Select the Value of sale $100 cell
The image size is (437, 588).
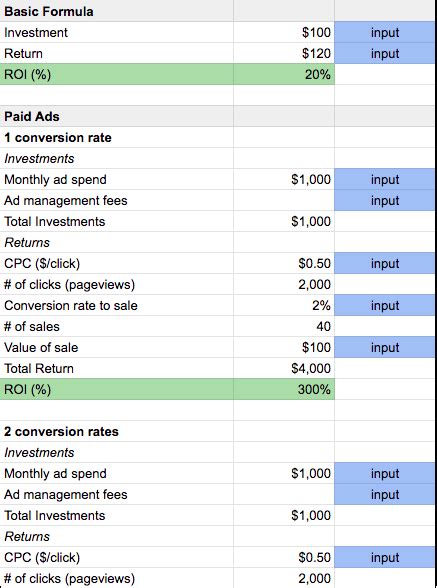[x=284, y=347]
